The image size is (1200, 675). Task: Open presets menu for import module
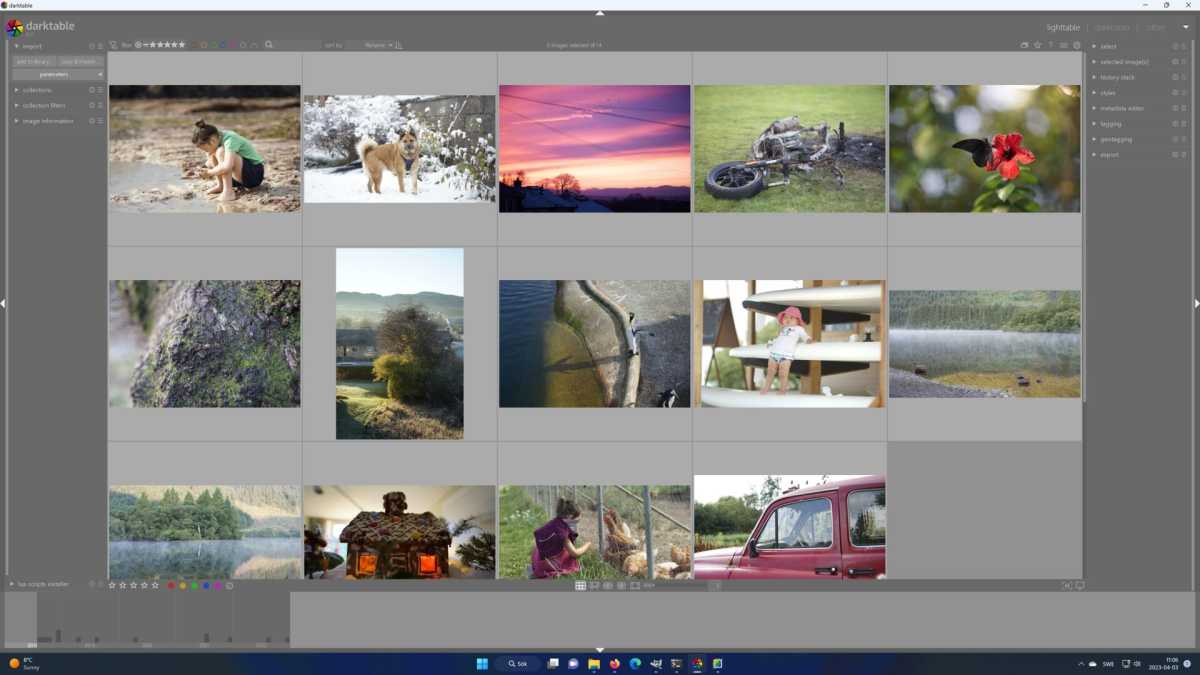(x=100, y=46)
